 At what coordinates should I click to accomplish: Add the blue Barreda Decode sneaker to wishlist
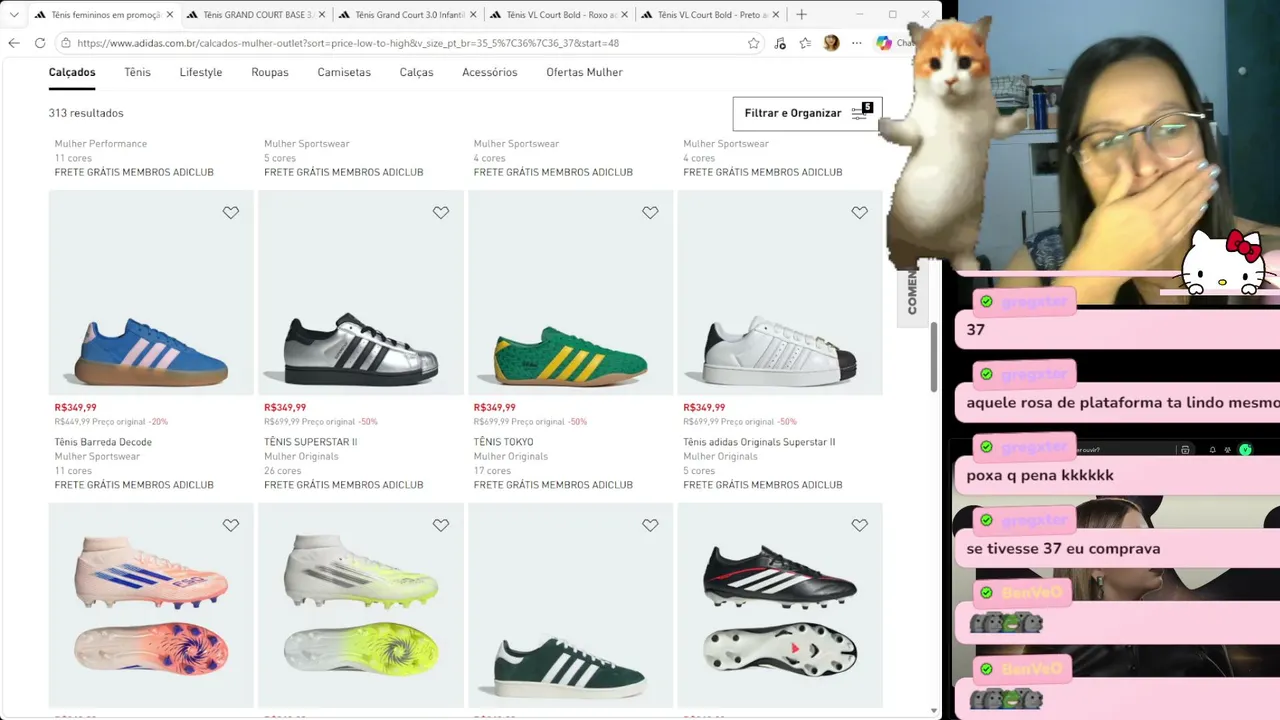(x=231, y=212)
